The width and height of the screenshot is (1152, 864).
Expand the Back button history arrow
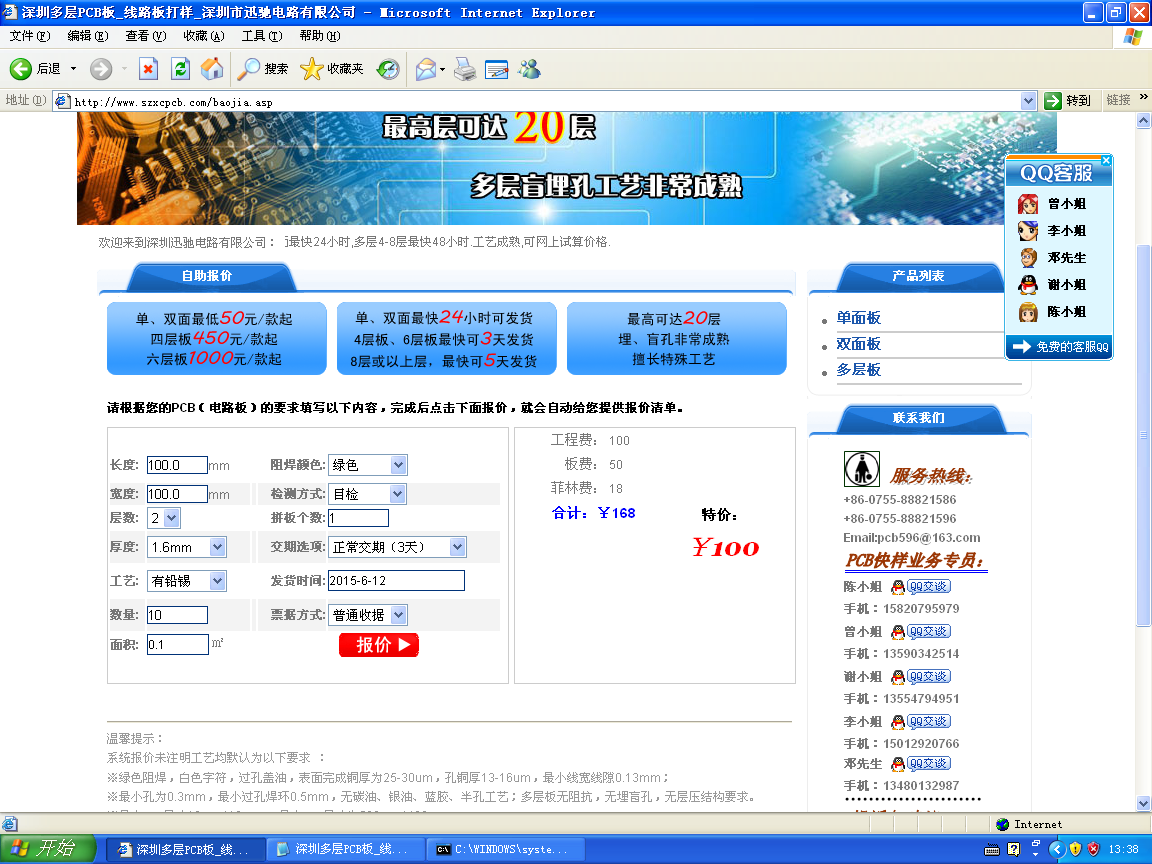pyautogui.click(x=73, y=69)
